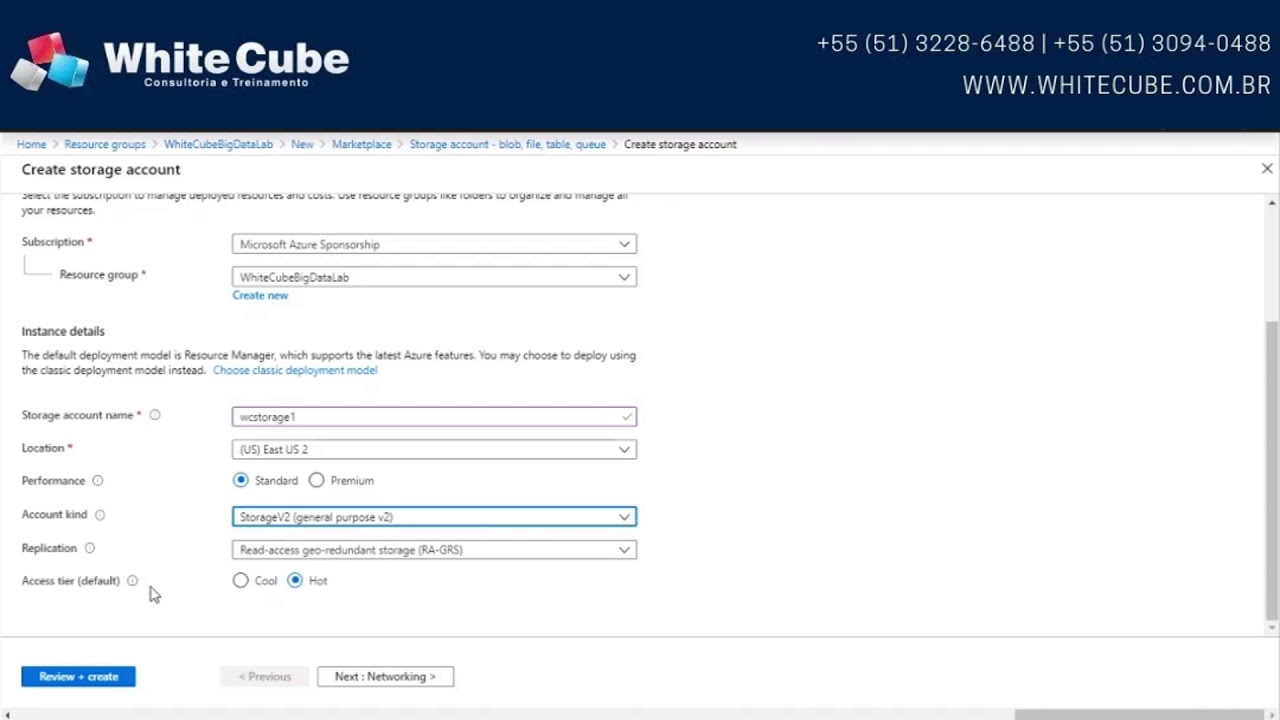
Task: Expand the Account kind StorageV2 dropdown
Action: click(x=434, y=517)
